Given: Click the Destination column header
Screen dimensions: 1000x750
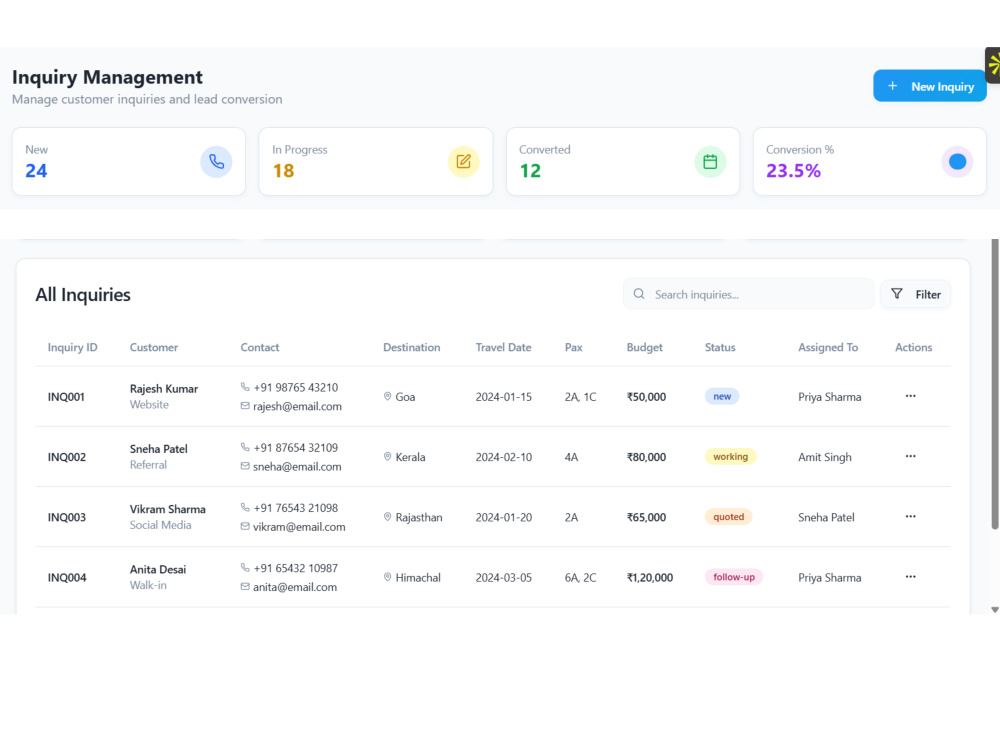Looking at the screenshot, I should tap(411, 347).
